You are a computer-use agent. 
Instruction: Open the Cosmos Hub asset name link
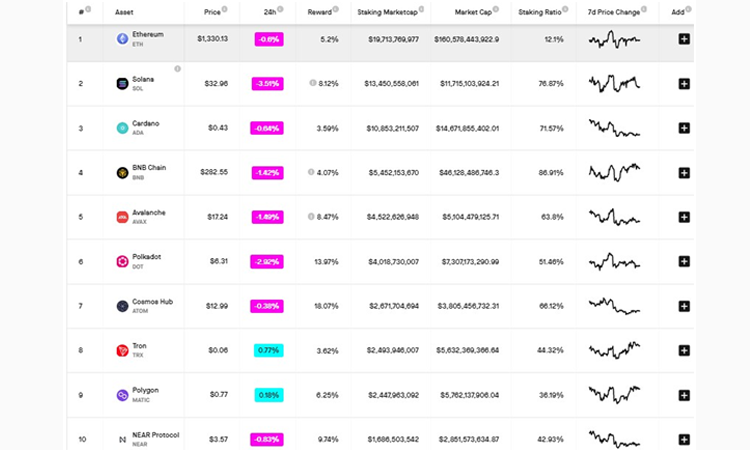[152, 302]
